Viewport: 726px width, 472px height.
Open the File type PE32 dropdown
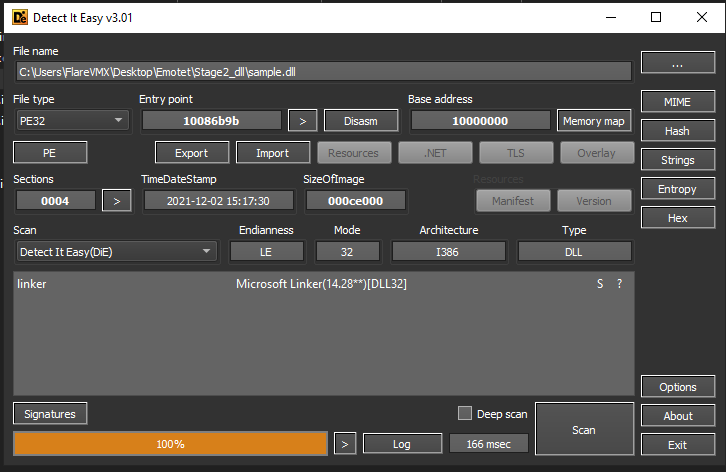(72, 121)
